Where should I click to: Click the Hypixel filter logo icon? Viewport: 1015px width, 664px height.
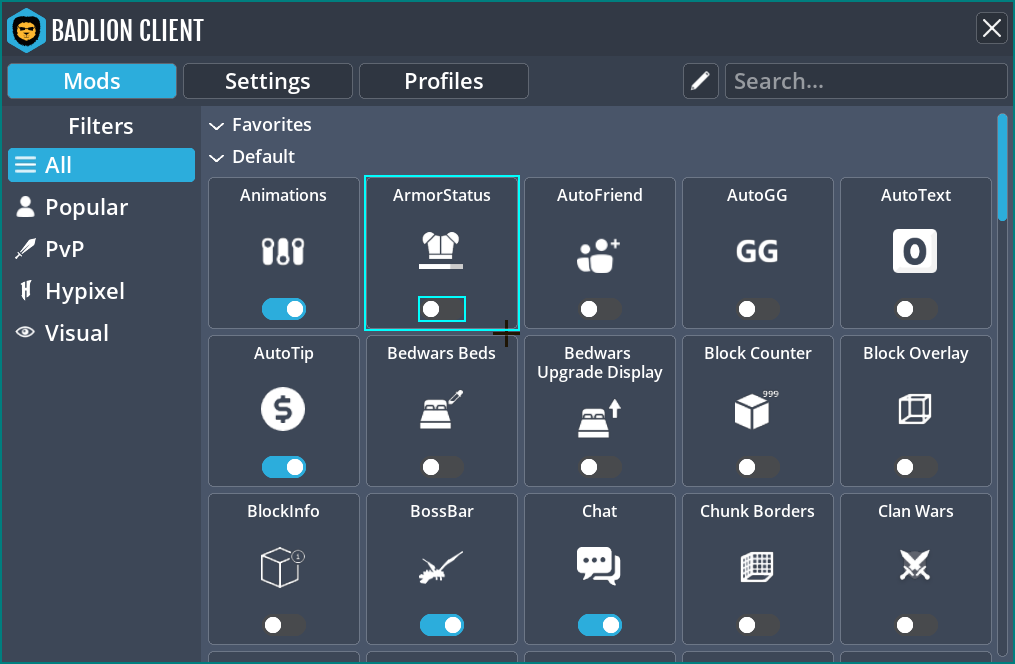pos(26,291)
